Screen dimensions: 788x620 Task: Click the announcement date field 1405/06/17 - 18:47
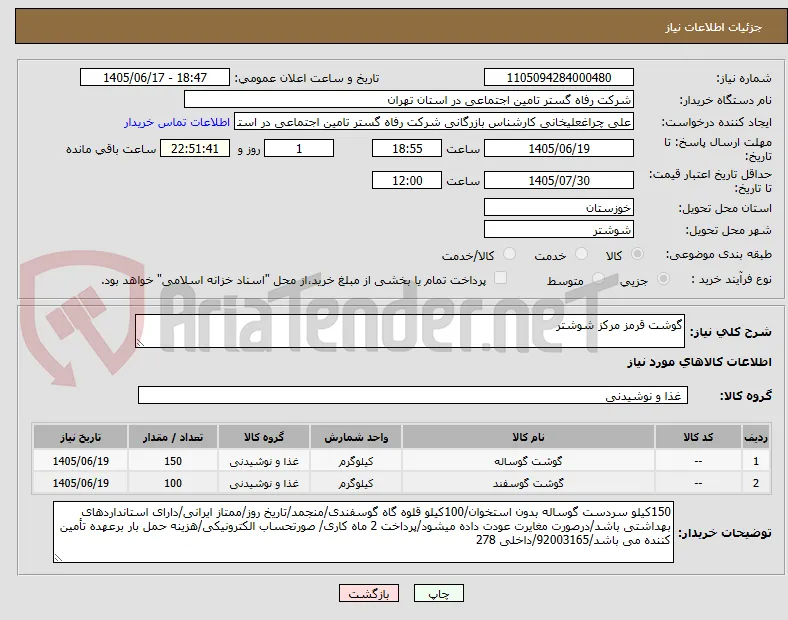pos(155,77)
